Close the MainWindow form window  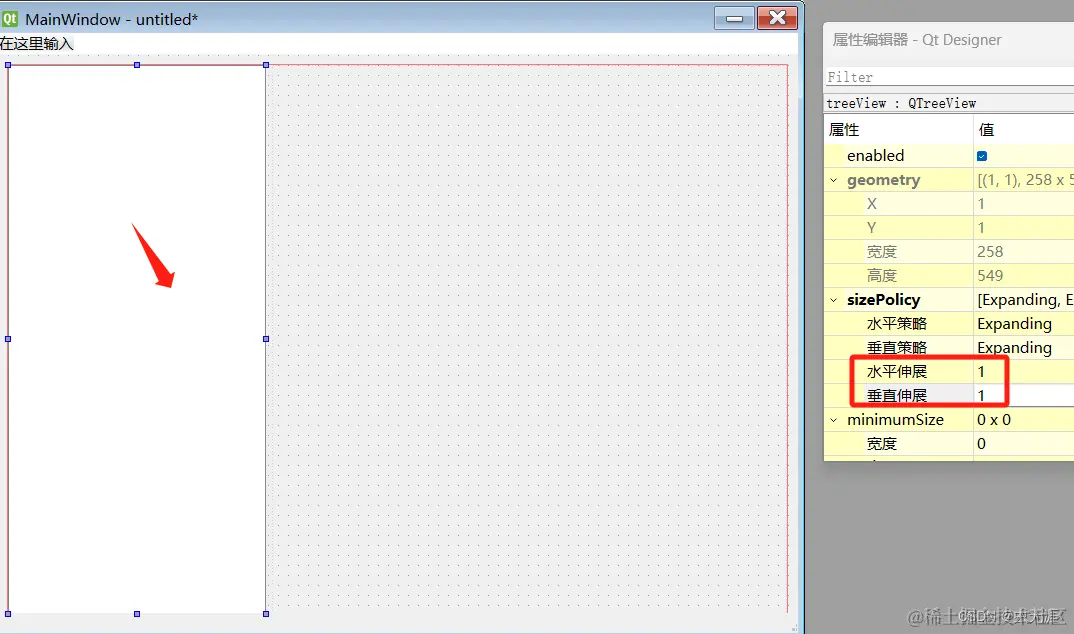click(x=777, y=18)
